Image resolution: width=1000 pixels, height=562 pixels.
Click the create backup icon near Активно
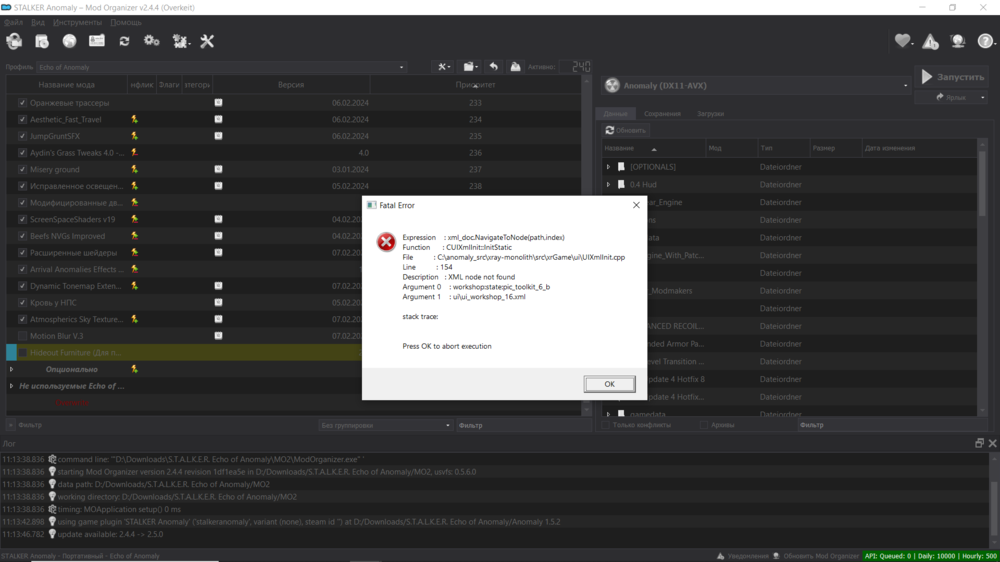point(515,66)
